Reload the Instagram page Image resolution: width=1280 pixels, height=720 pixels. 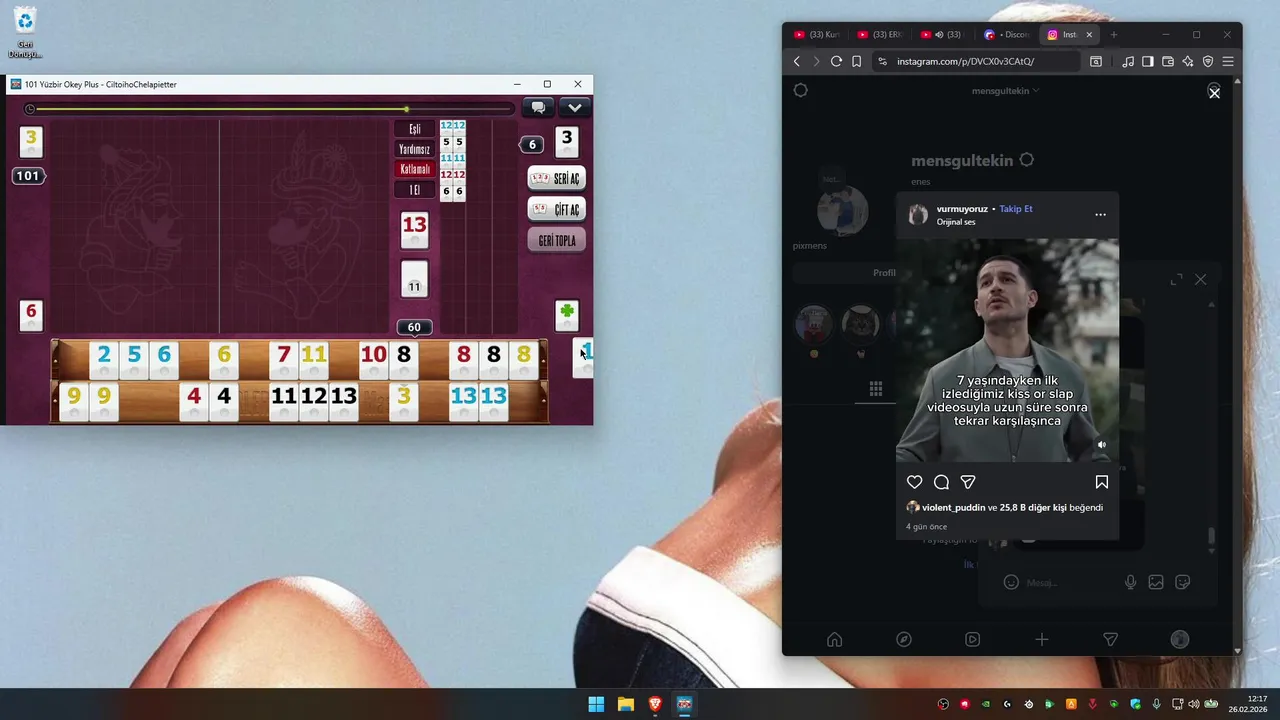pos(836,61)
